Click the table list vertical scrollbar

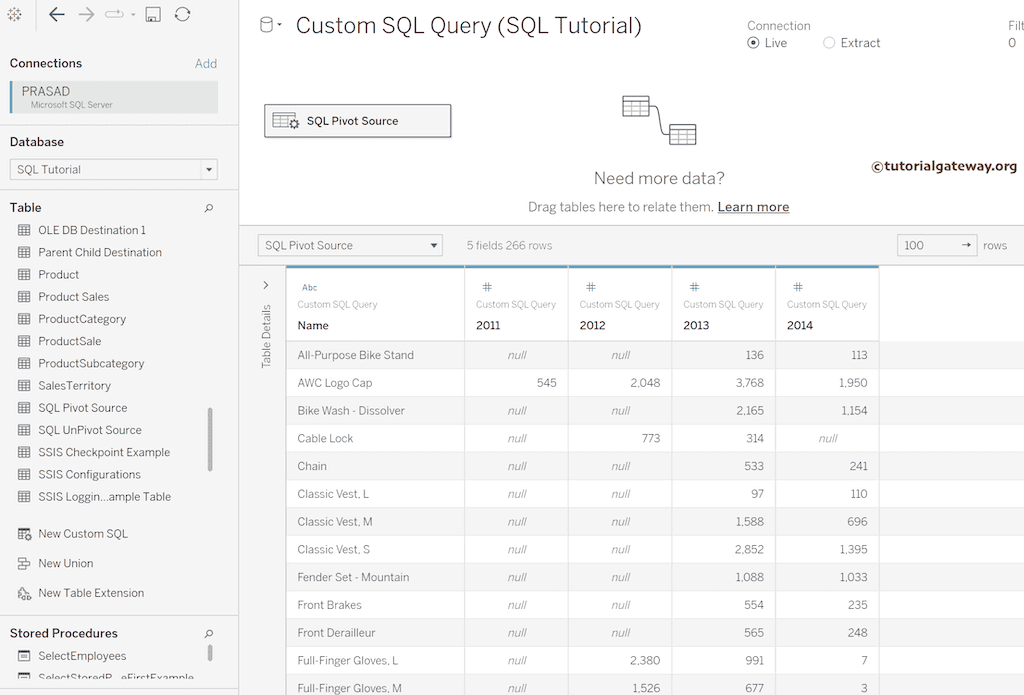210,439
